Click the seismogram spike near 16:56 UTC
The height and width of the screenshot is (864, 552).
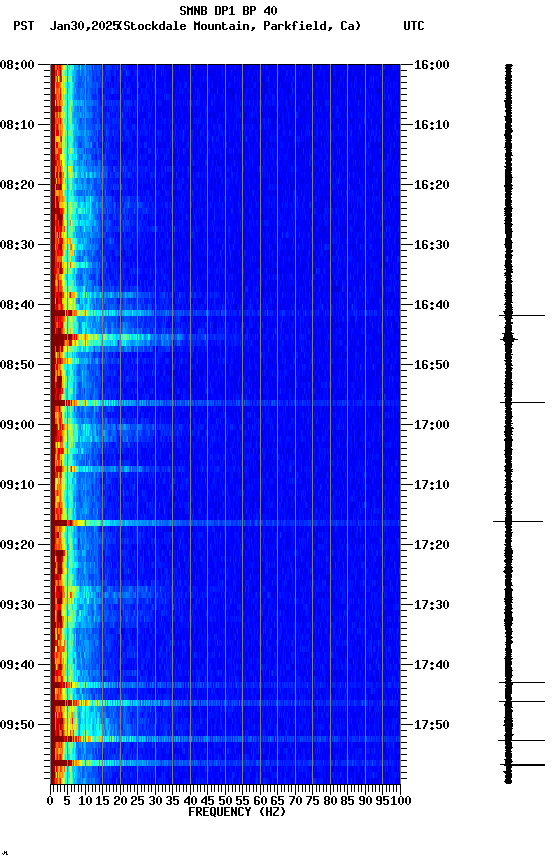(x=522, y=403)
